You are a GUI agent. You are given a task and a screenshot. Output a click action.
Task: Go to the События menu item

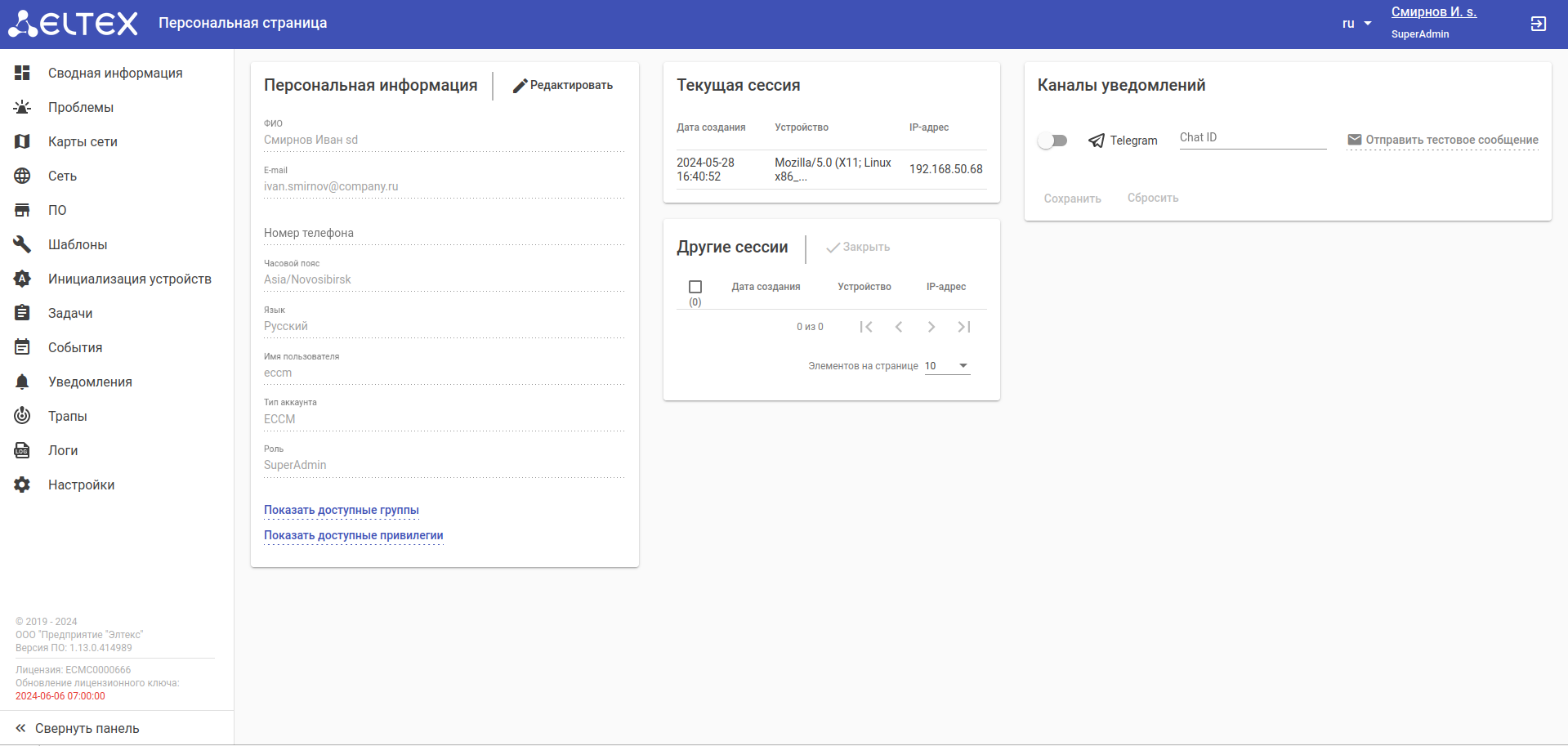tap(75, 347)
